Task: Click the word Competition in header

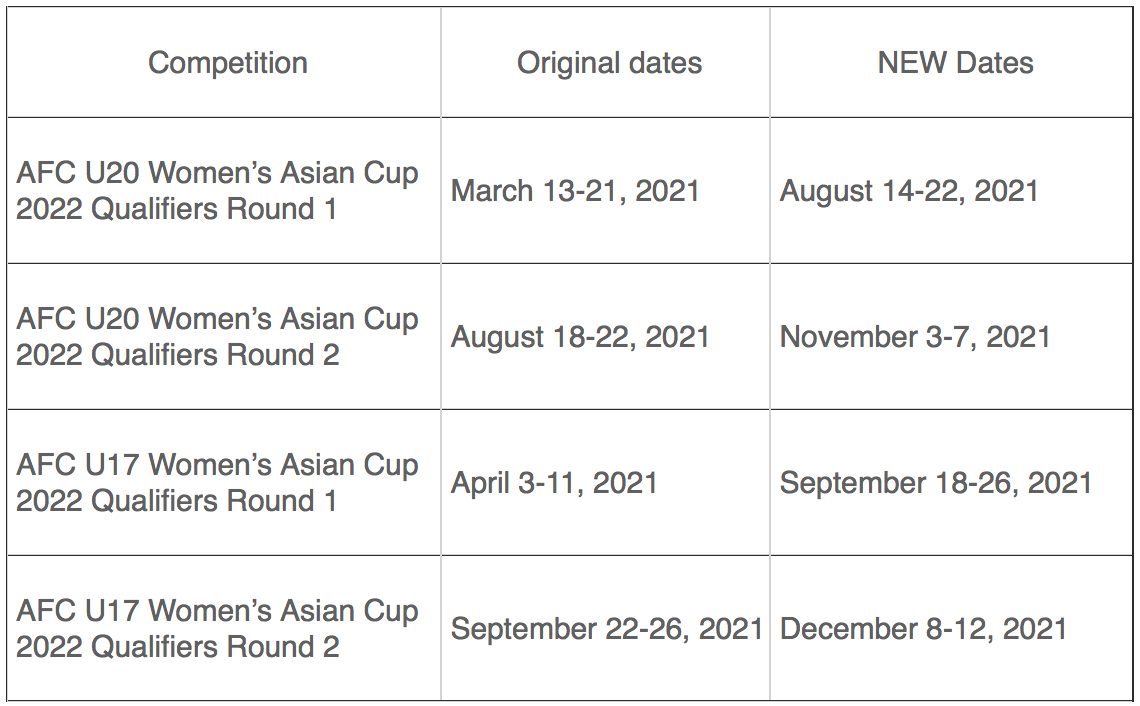Action: [228, 63]
